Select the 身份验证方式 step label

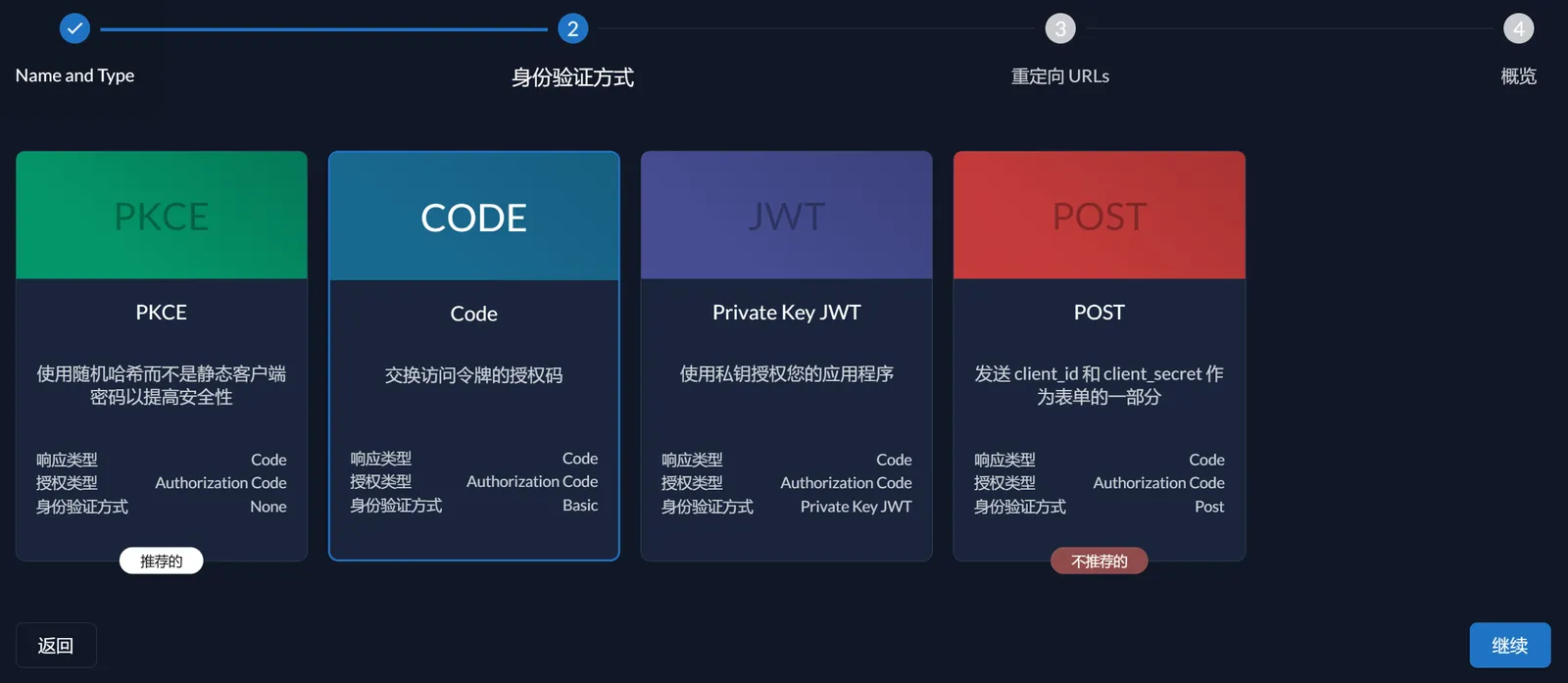pos(572,76)
